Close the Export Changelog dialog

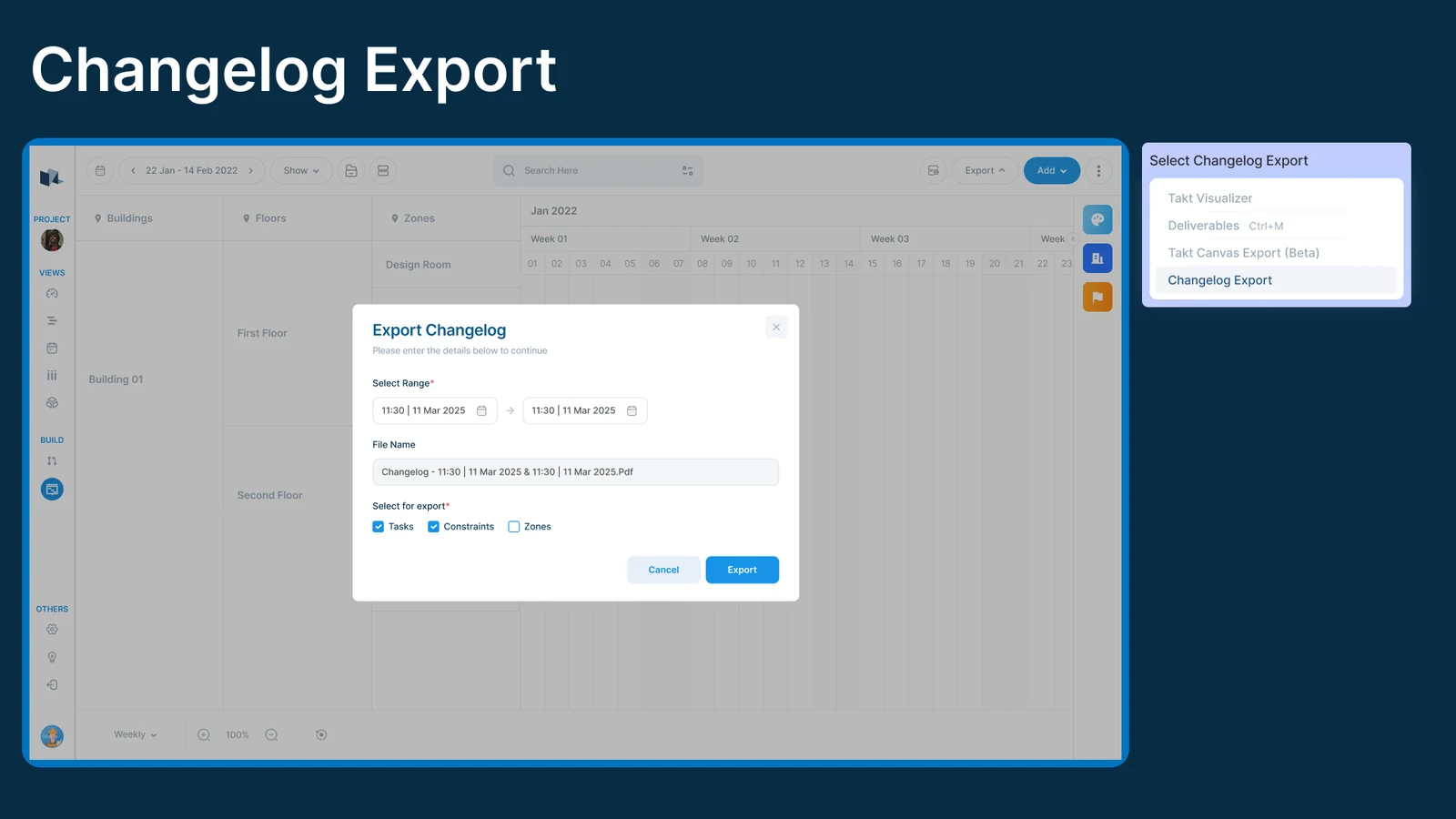click(776, 327)
